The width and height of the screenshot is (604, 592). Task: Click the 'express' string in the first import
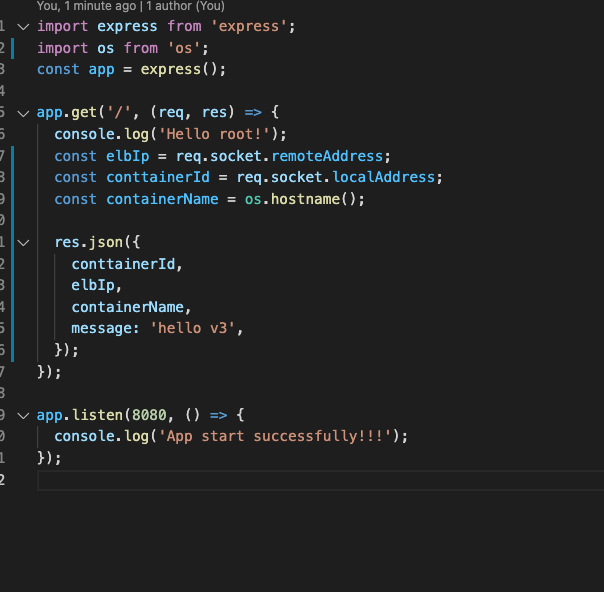(249, 26)
